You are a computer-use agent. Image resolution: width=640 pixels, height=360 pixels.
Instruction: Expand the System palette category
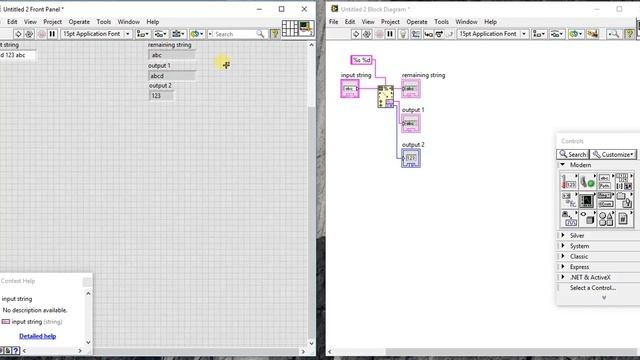click(x=563, y=246)
